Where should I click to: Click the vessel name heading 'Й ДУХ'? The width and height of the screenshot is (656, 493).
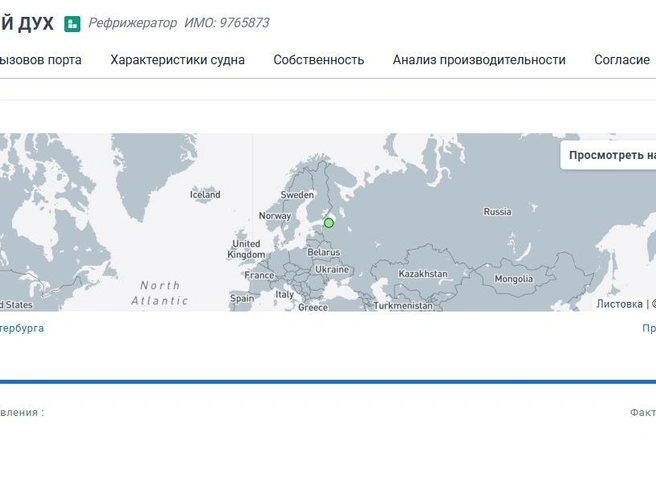27,23
